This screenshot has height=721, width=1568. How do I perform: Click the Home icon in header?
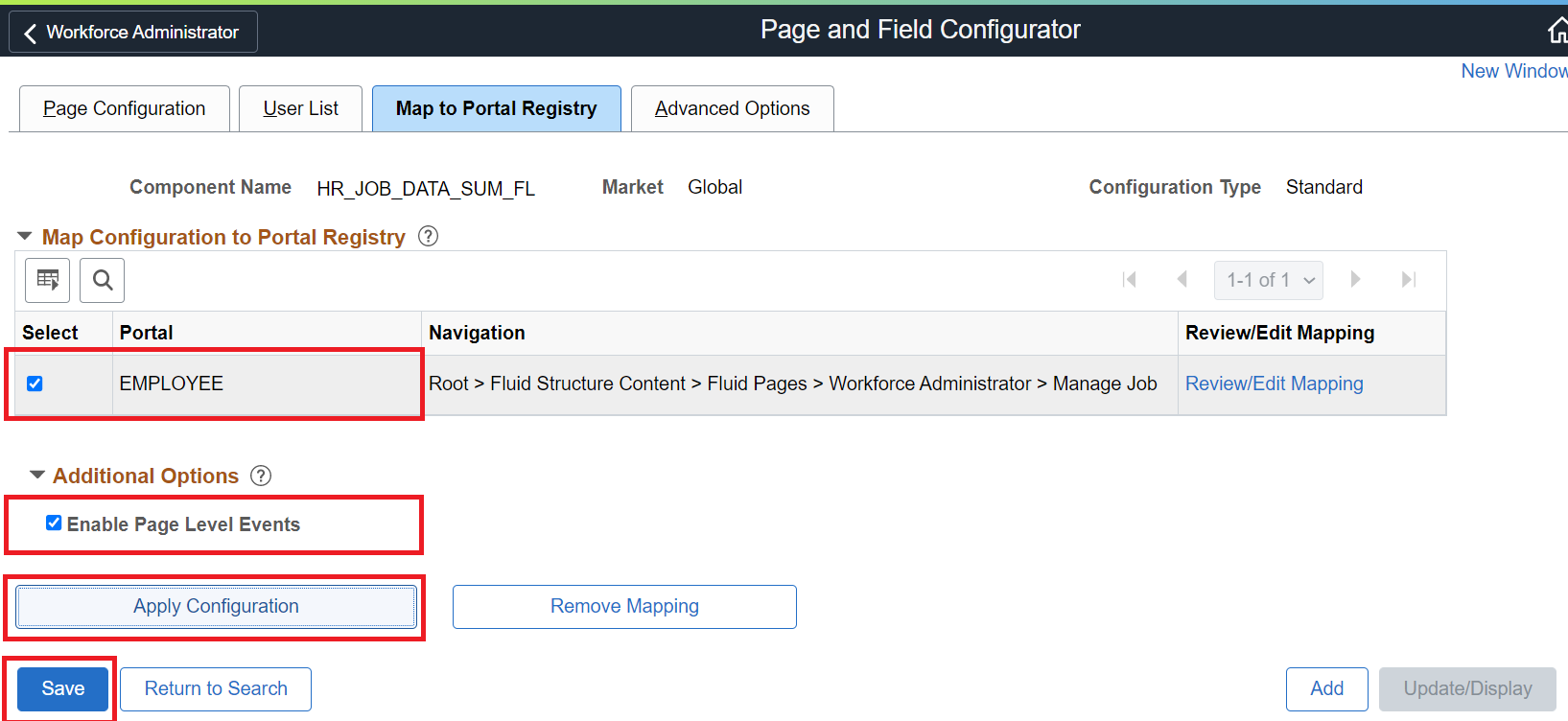[x=1557, y=32]
